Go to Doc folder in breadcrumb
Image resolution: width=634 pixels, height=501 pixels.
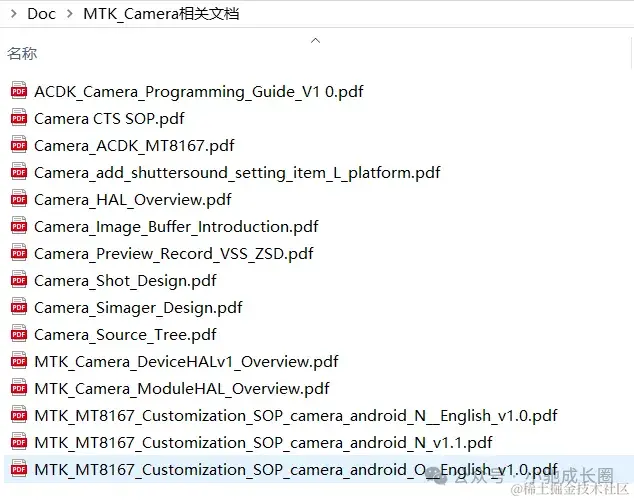click(x=41, y=14)
